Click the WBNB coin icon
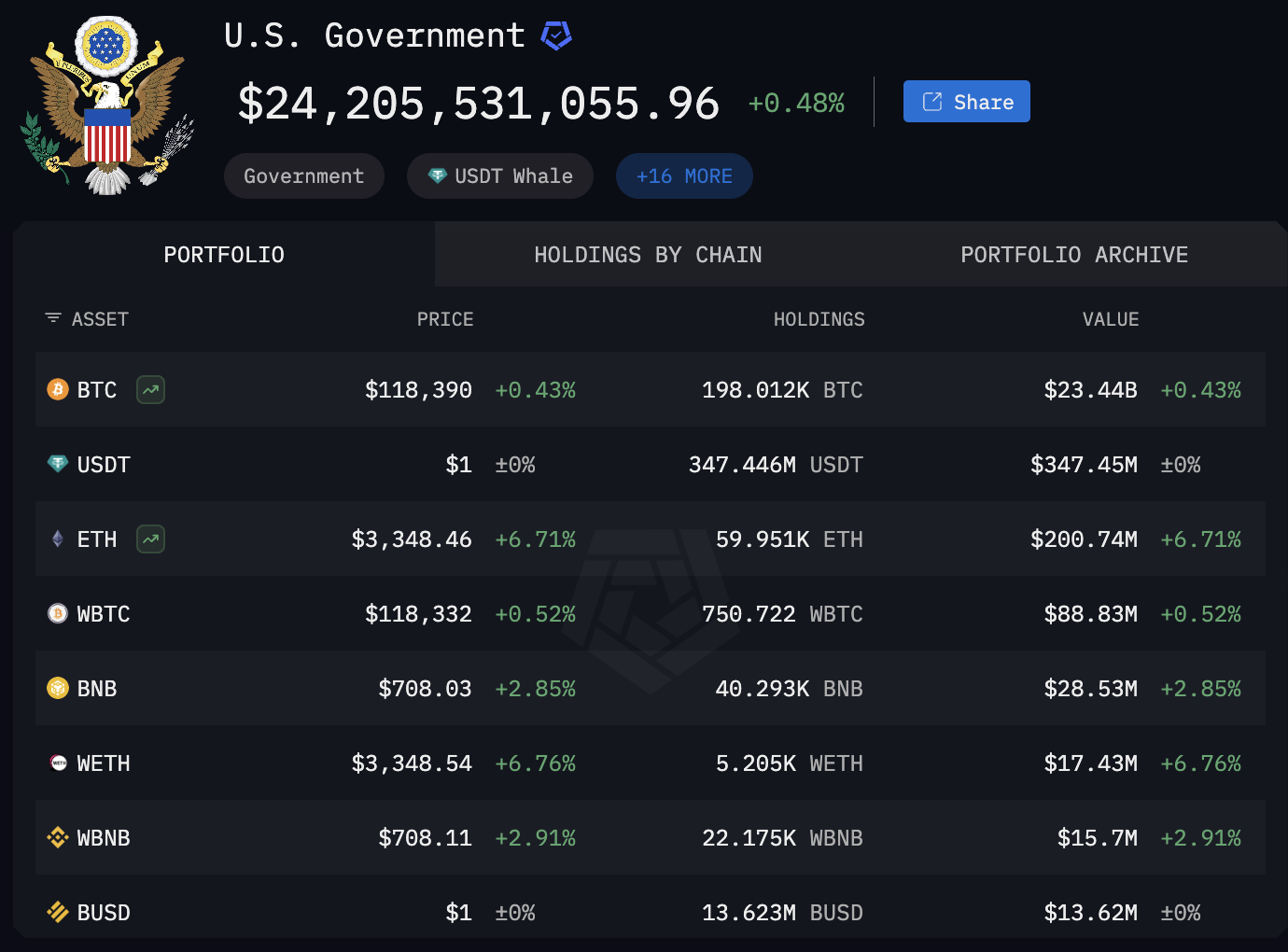The width and height of the screenshot is (1288, 952). click(58, 837)
